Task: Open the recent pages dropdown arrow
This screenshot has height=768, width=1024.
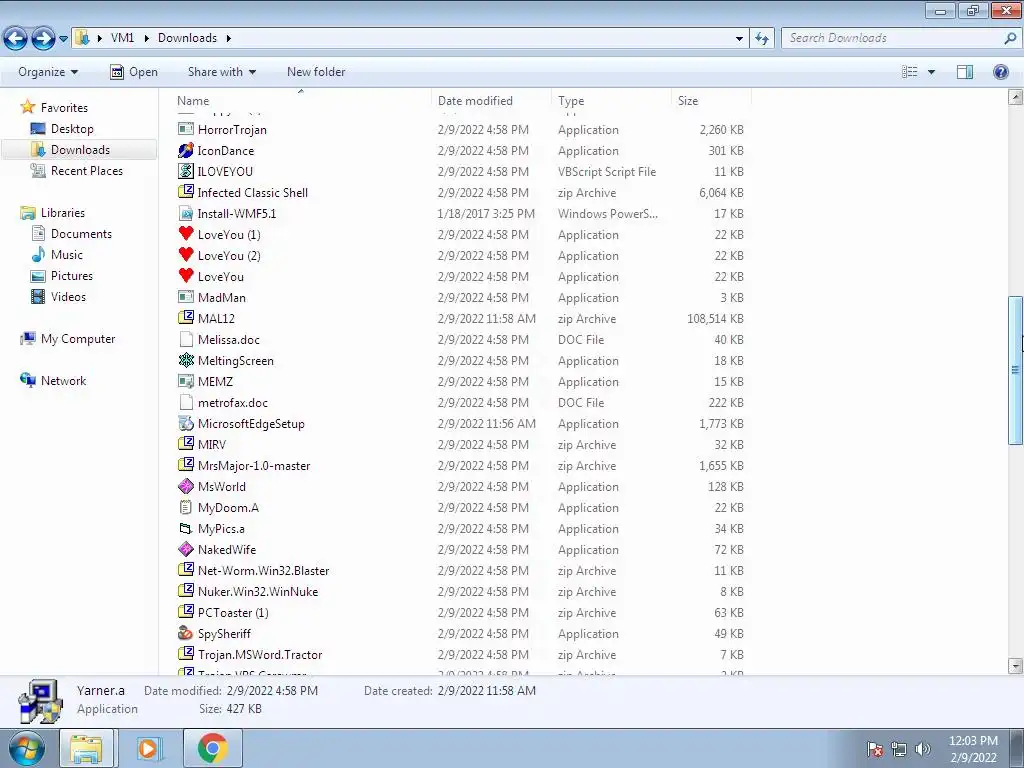Action: point(63,39)
